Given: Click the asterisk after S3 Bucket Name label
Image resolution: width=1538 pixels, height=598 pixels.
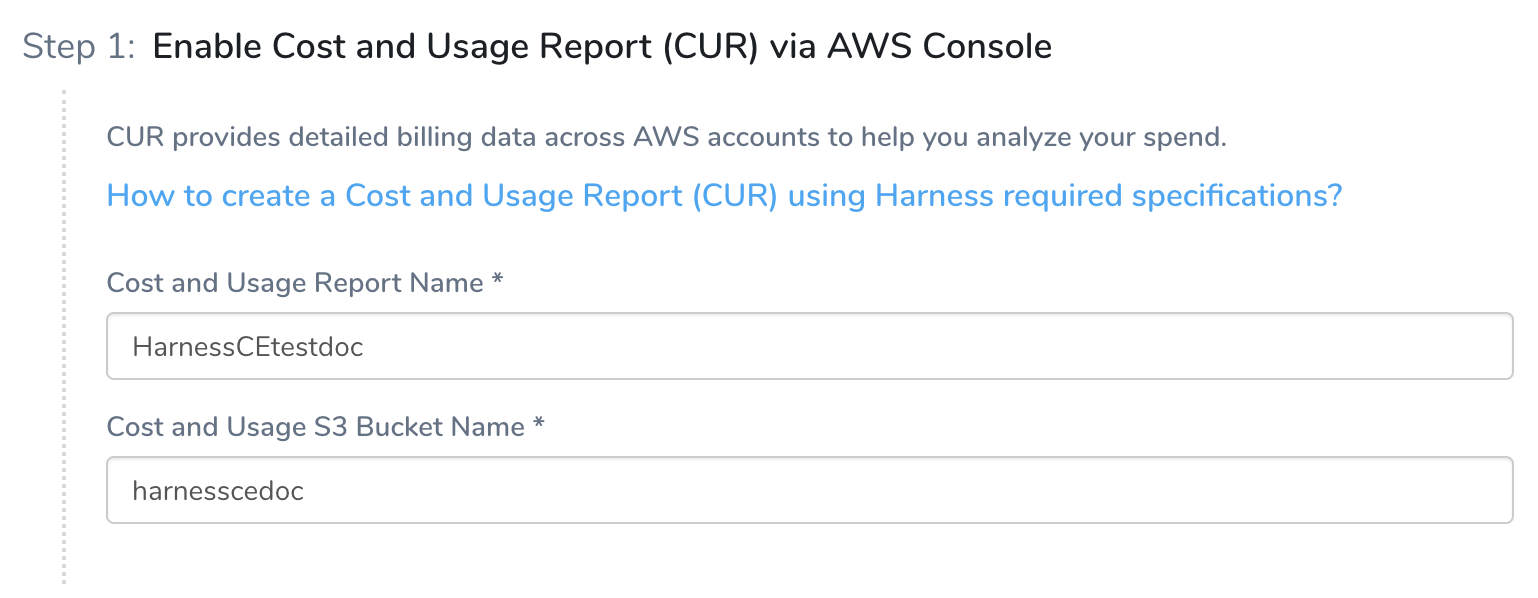Looking at the screenshot, I should pyautogui.click(x=538, y=425).
